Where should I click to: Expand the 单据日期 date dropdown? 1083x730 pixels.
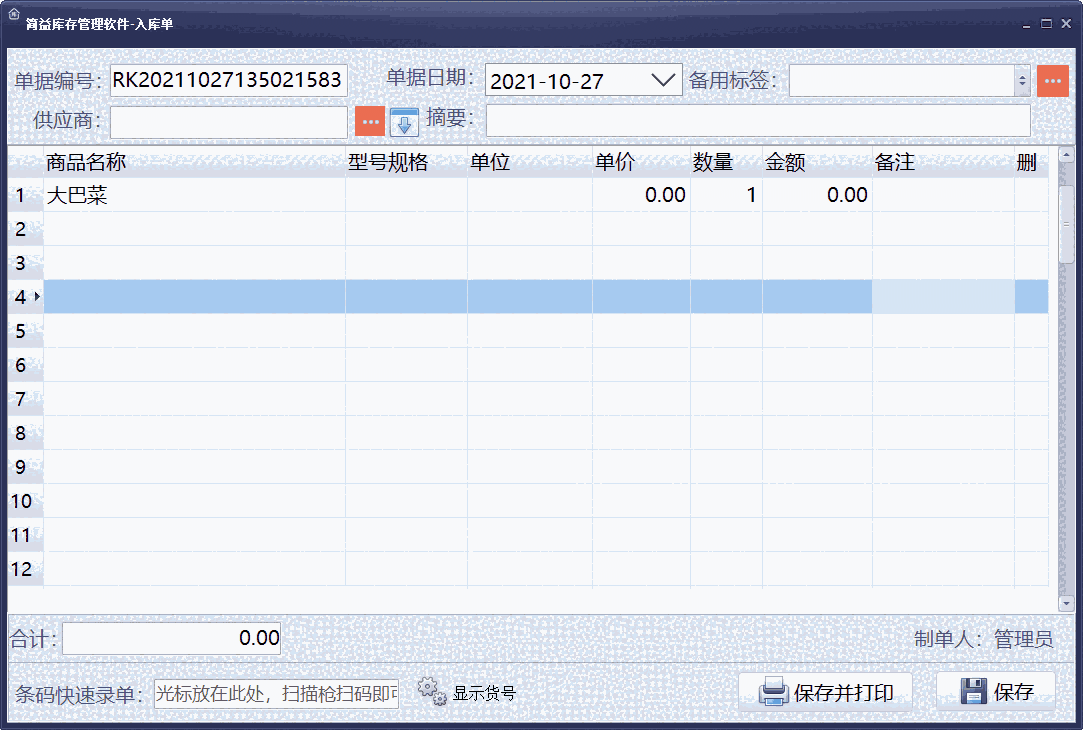663,81
